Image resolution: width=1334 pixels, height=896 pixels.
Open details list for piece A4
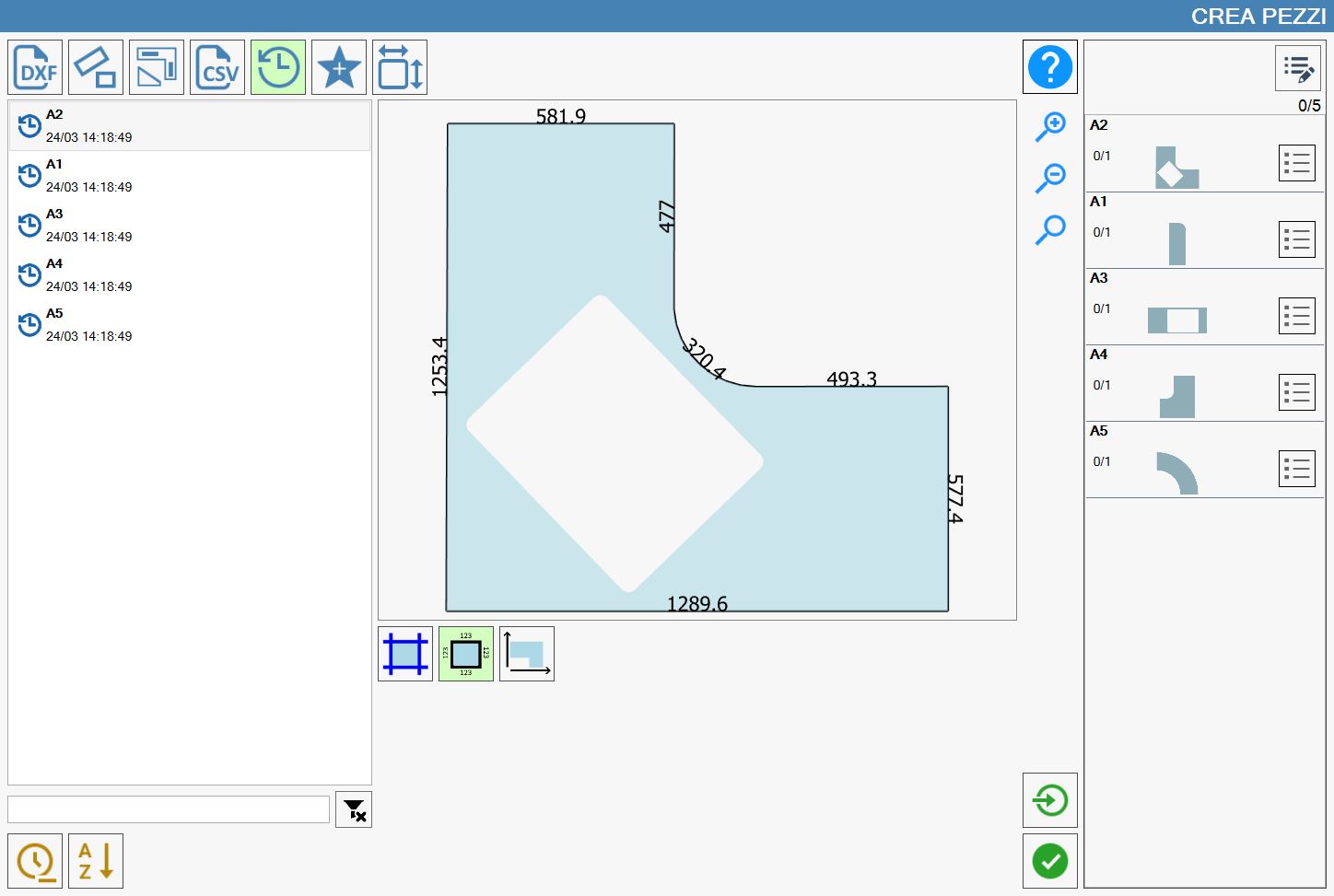pos(1297,392)
